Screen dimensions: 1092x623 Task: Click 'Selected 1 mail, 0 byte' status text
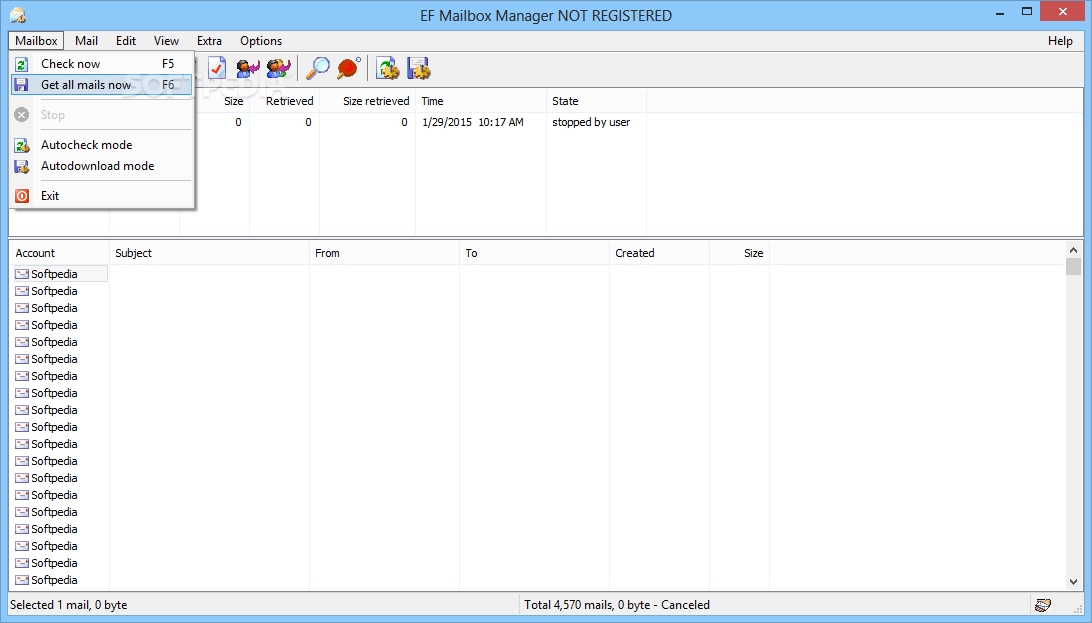(x=68, y=605)
